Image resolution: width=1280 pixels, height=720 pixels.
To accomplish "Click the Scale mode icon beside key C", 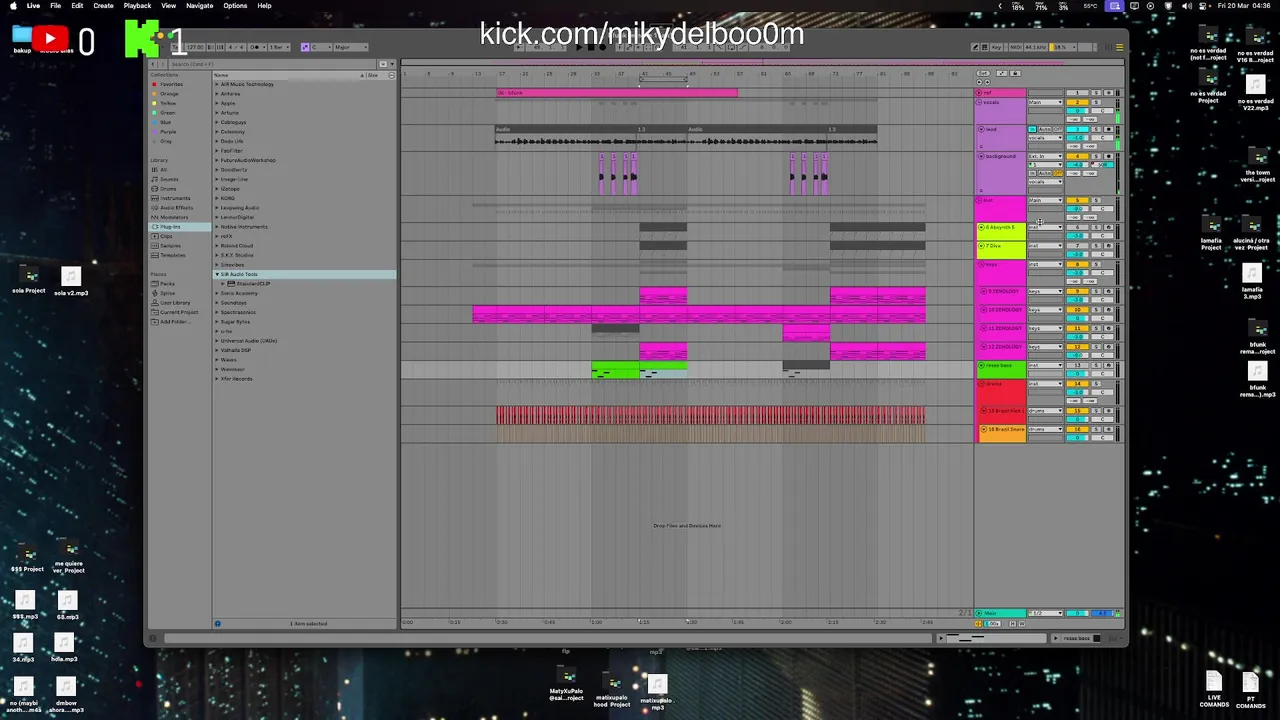I will [x=306, y=47].
